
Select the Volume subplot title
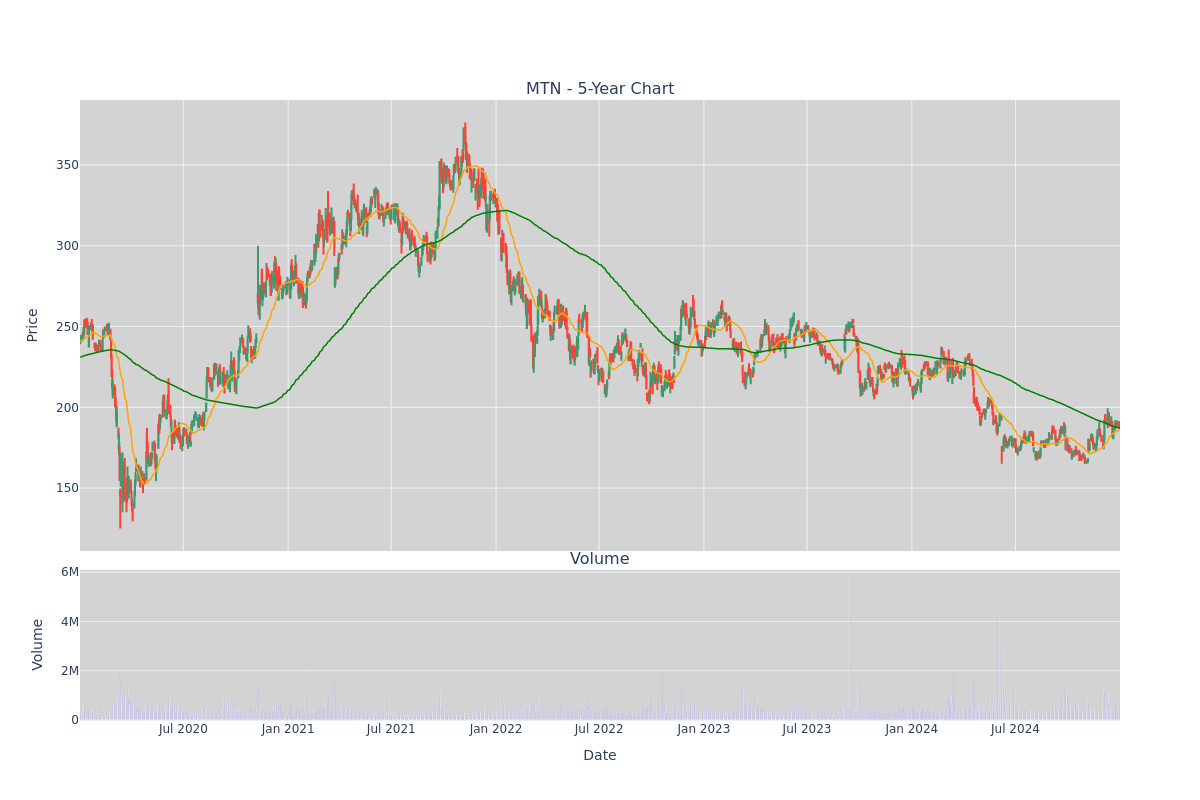[x=600, y=559]
